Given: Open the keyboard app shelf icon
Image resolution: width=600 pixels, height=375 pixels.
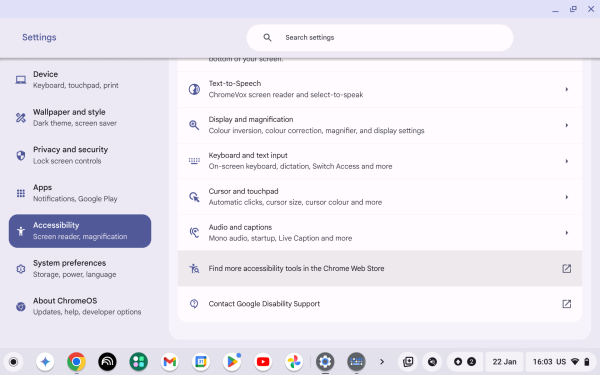Looking at the screenshot, I should (x=356, y=362).
